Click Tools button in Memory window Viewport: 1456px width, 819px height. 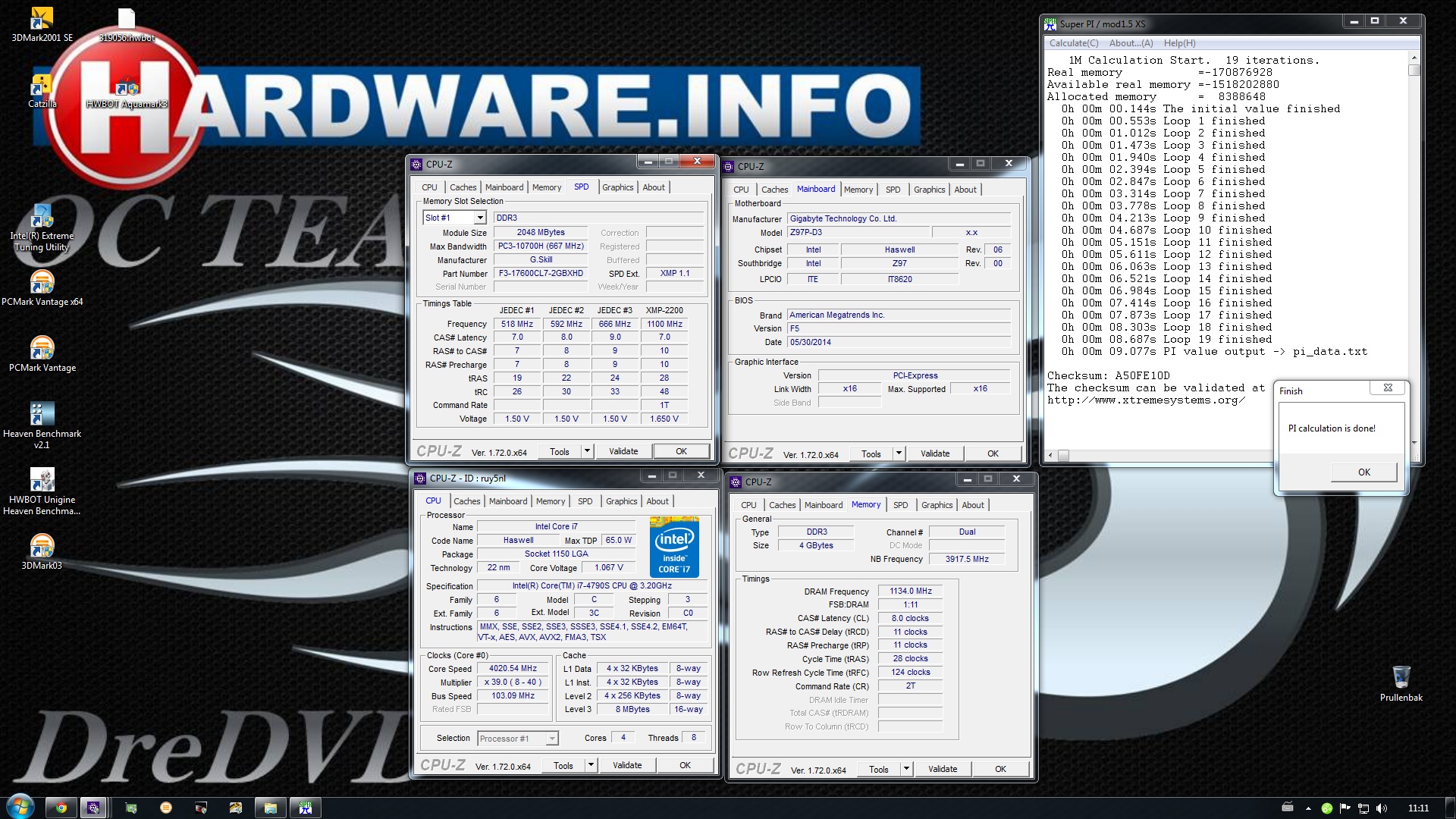click(x=879, y=769)
